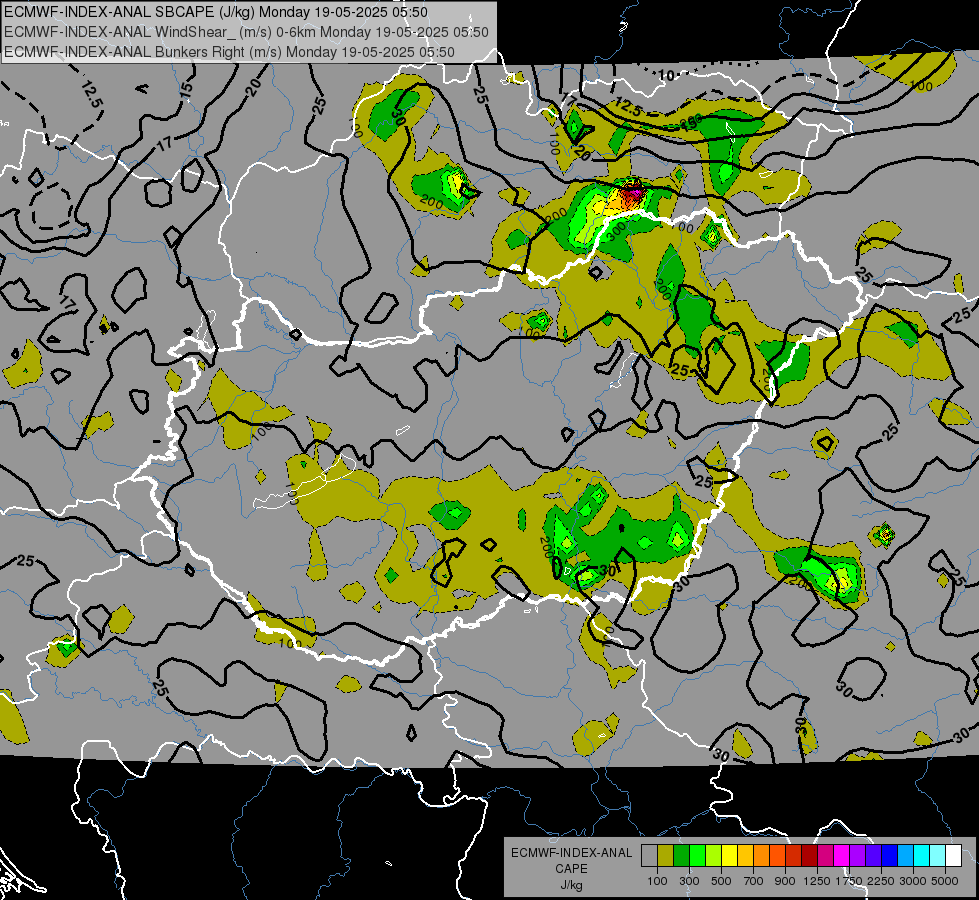Click the SBCAPE title line in the header

click(x=216, y=12)
